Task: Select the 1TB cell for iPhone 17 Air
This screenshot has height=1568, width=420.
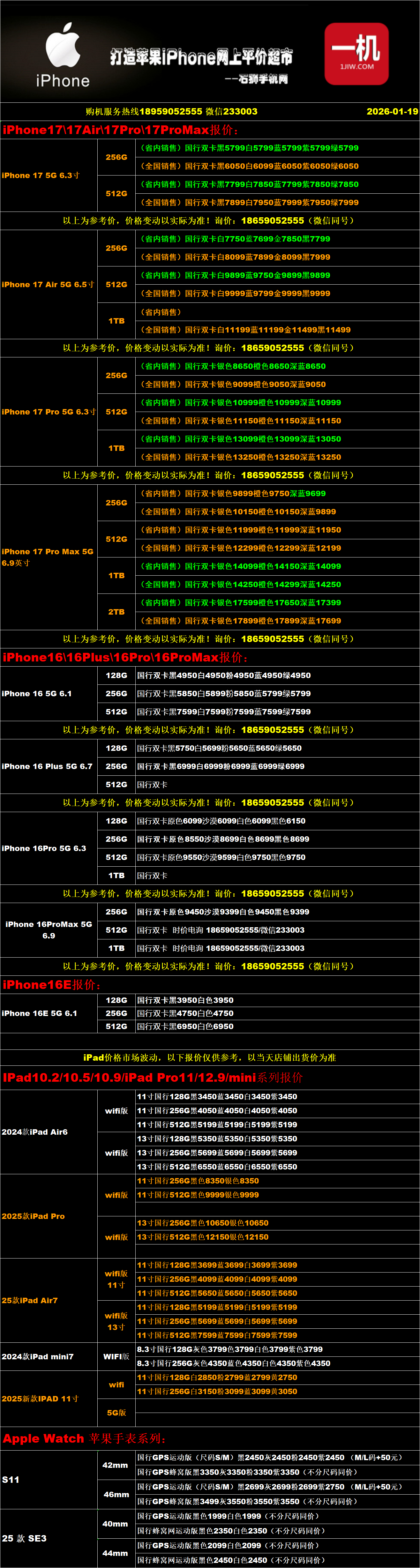Action: pos(116,321)
